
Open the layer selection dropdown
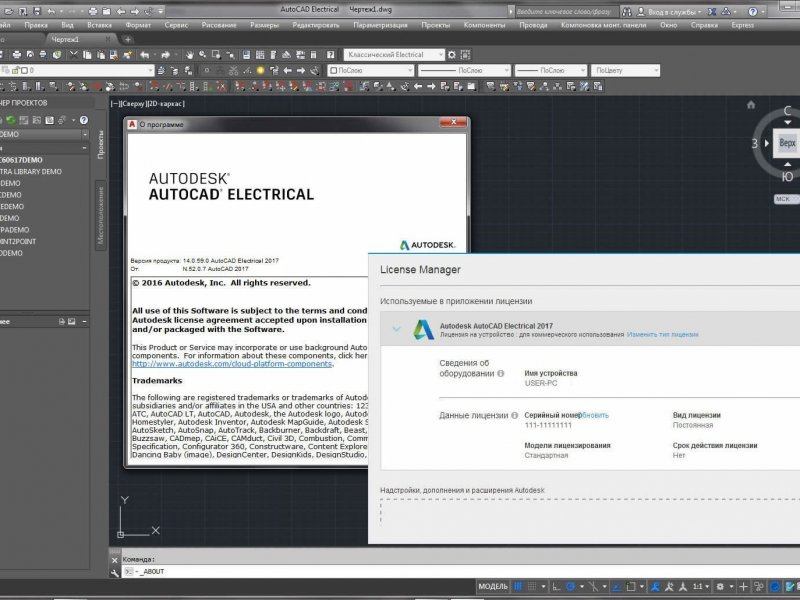77,70
